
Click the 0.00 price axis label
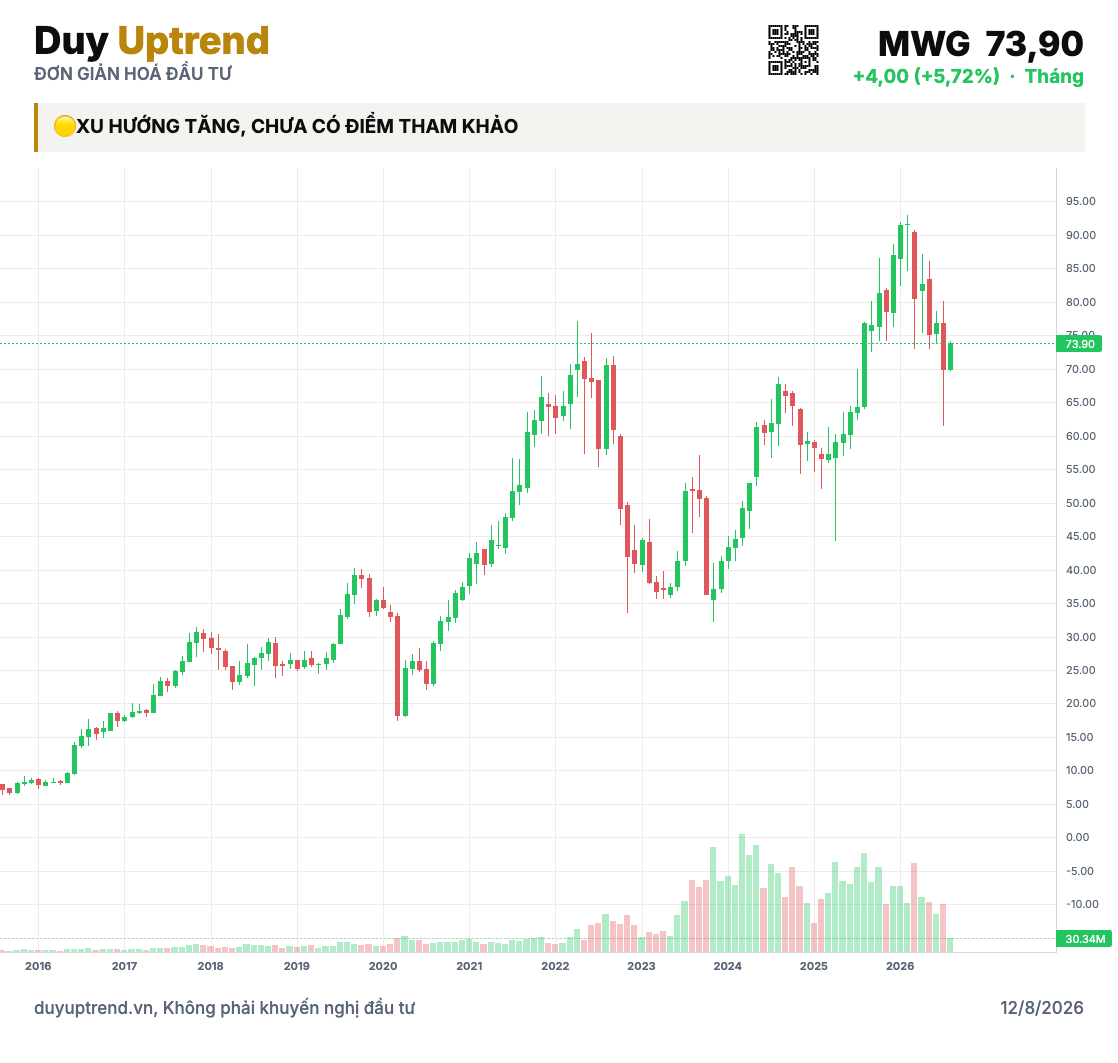[1077, 838]
